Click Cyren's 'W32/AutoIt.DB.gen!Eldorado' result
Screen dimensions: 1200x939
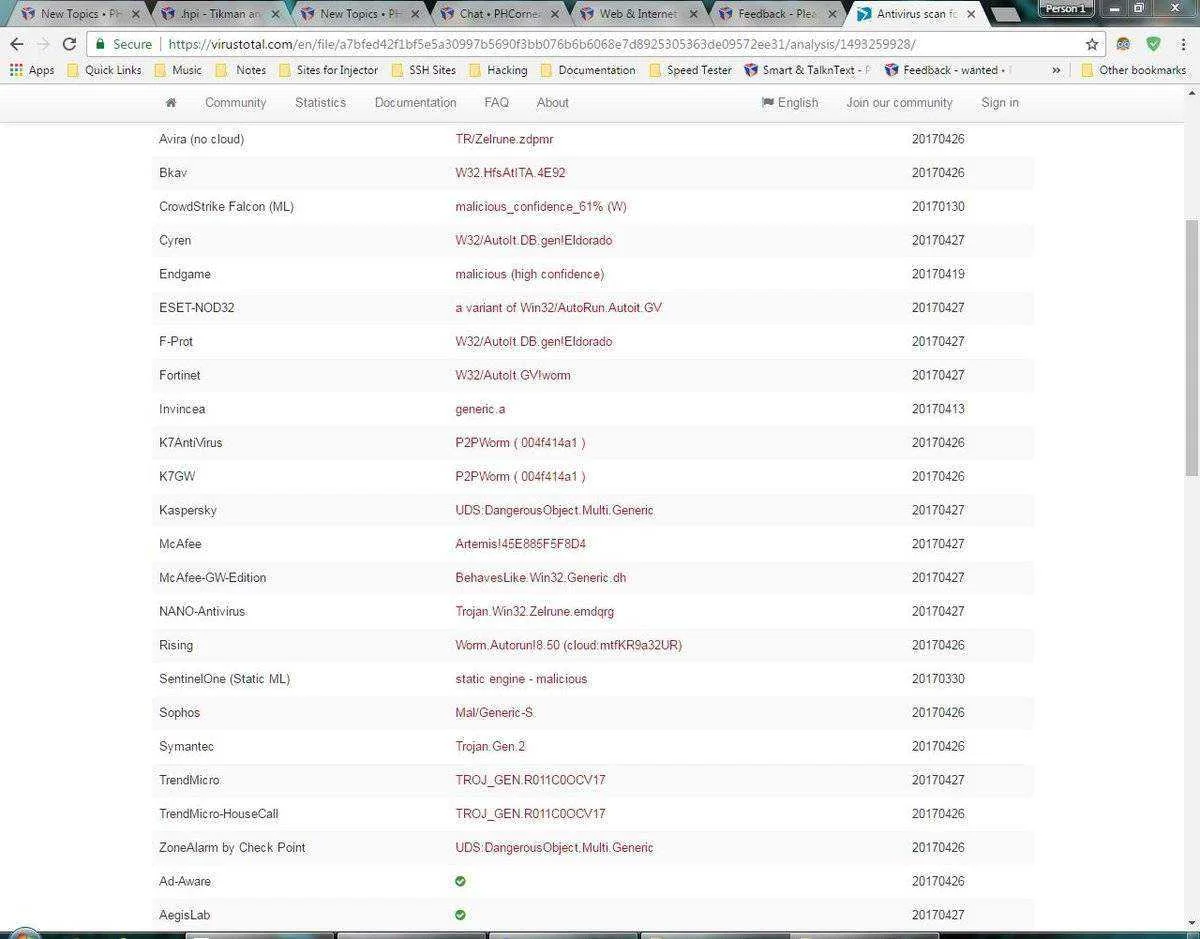point(533,240)
